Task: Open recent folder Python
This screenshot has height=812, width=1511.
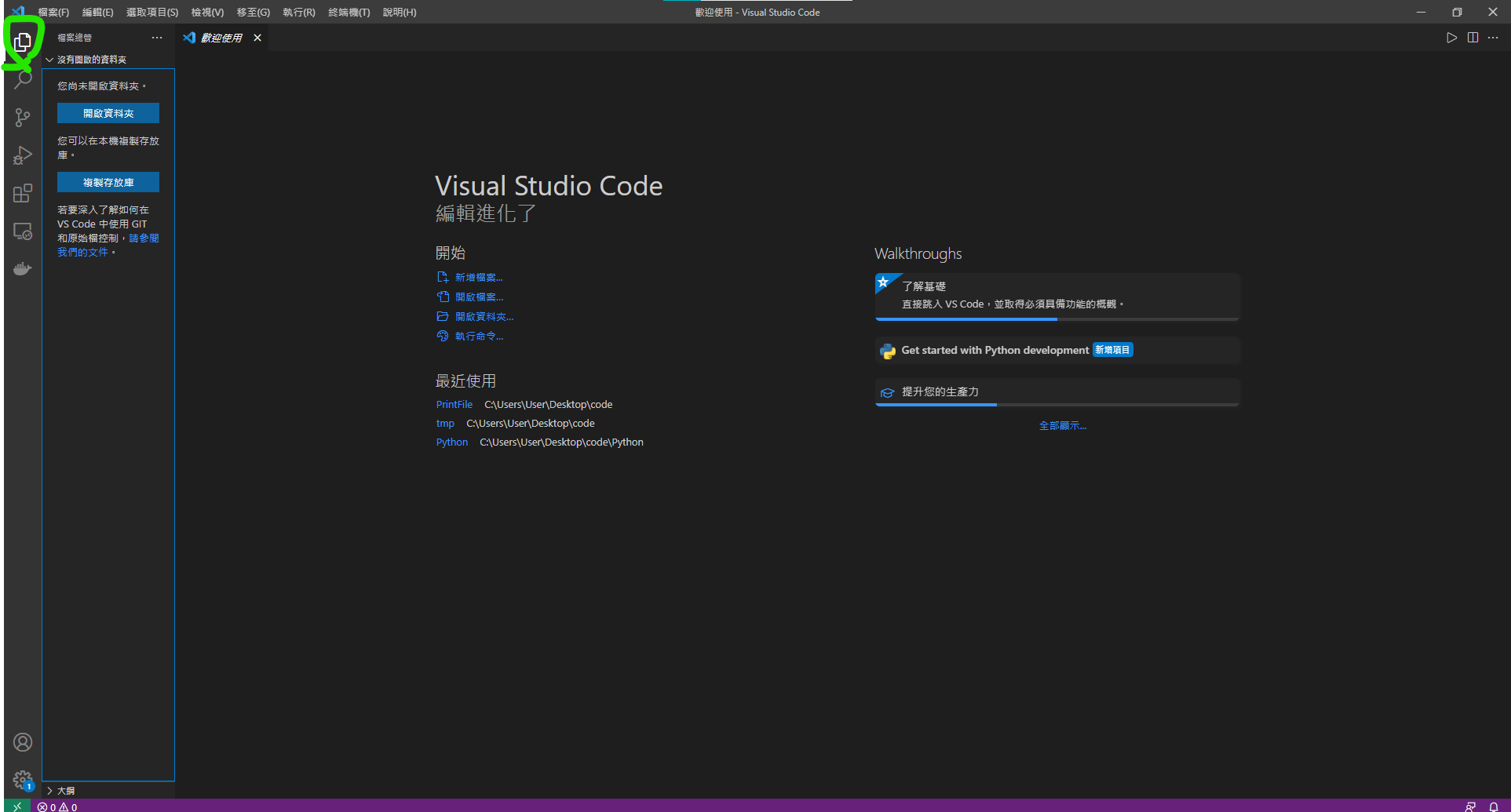Action: click(x=452, y=442)
